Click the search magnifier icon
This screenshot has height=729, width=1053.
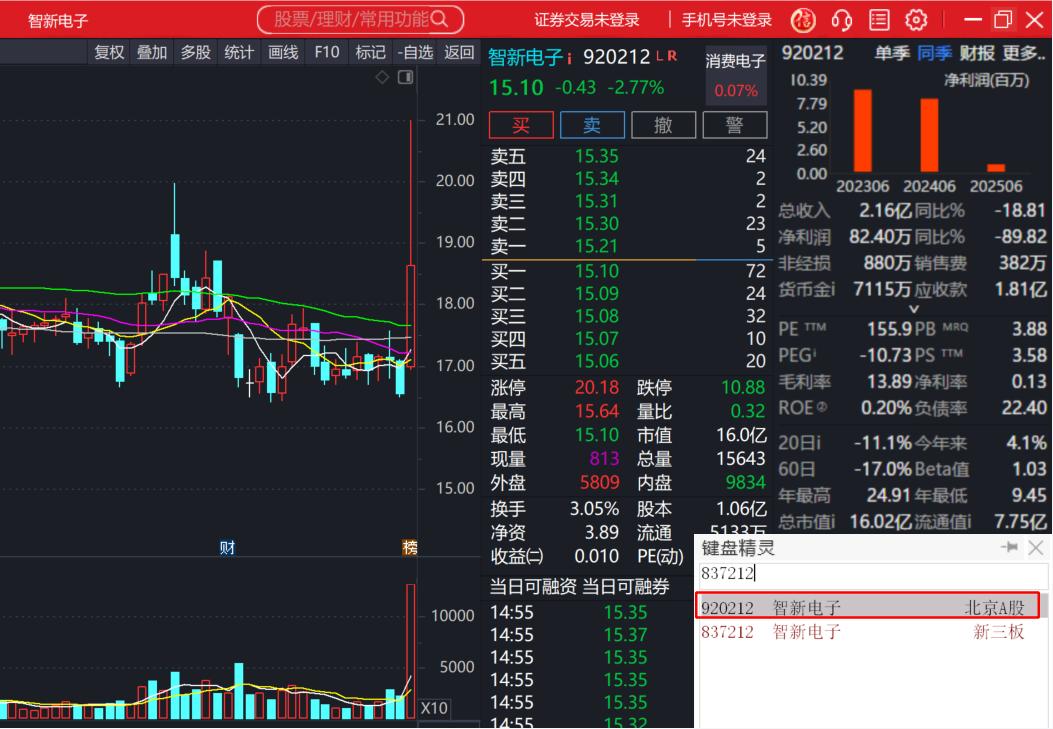click(439, 19)
